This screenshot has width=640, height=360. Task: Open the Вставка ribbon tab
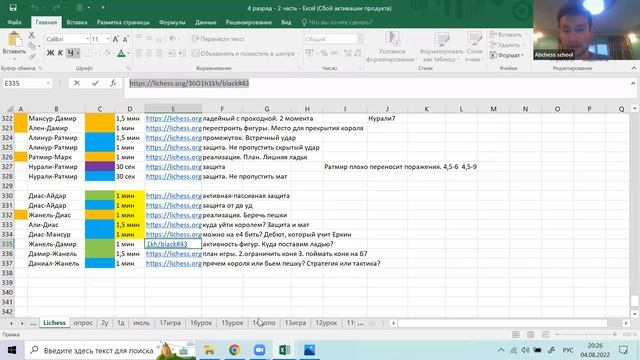point(77,22)
